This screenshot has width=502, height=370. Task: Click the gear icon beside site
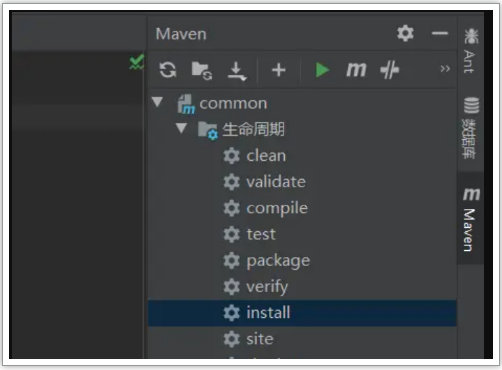pos(232,339)
